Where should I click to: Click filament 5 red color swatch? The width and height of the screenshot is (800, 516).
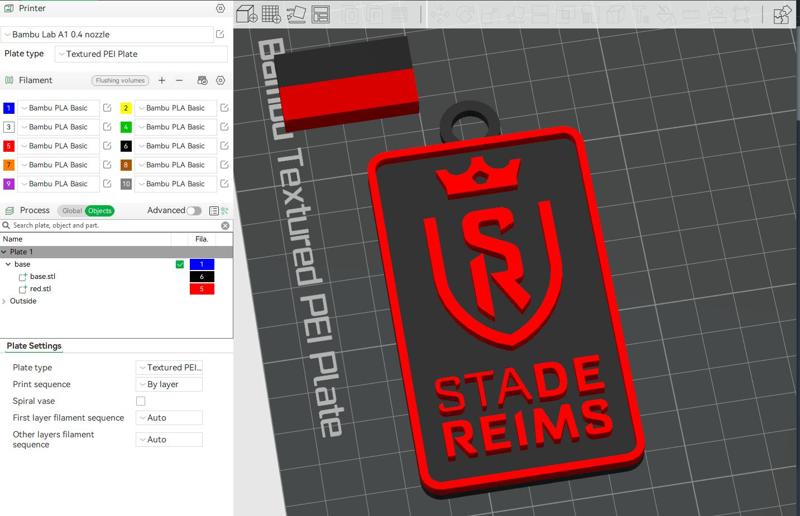pos(9,145)
